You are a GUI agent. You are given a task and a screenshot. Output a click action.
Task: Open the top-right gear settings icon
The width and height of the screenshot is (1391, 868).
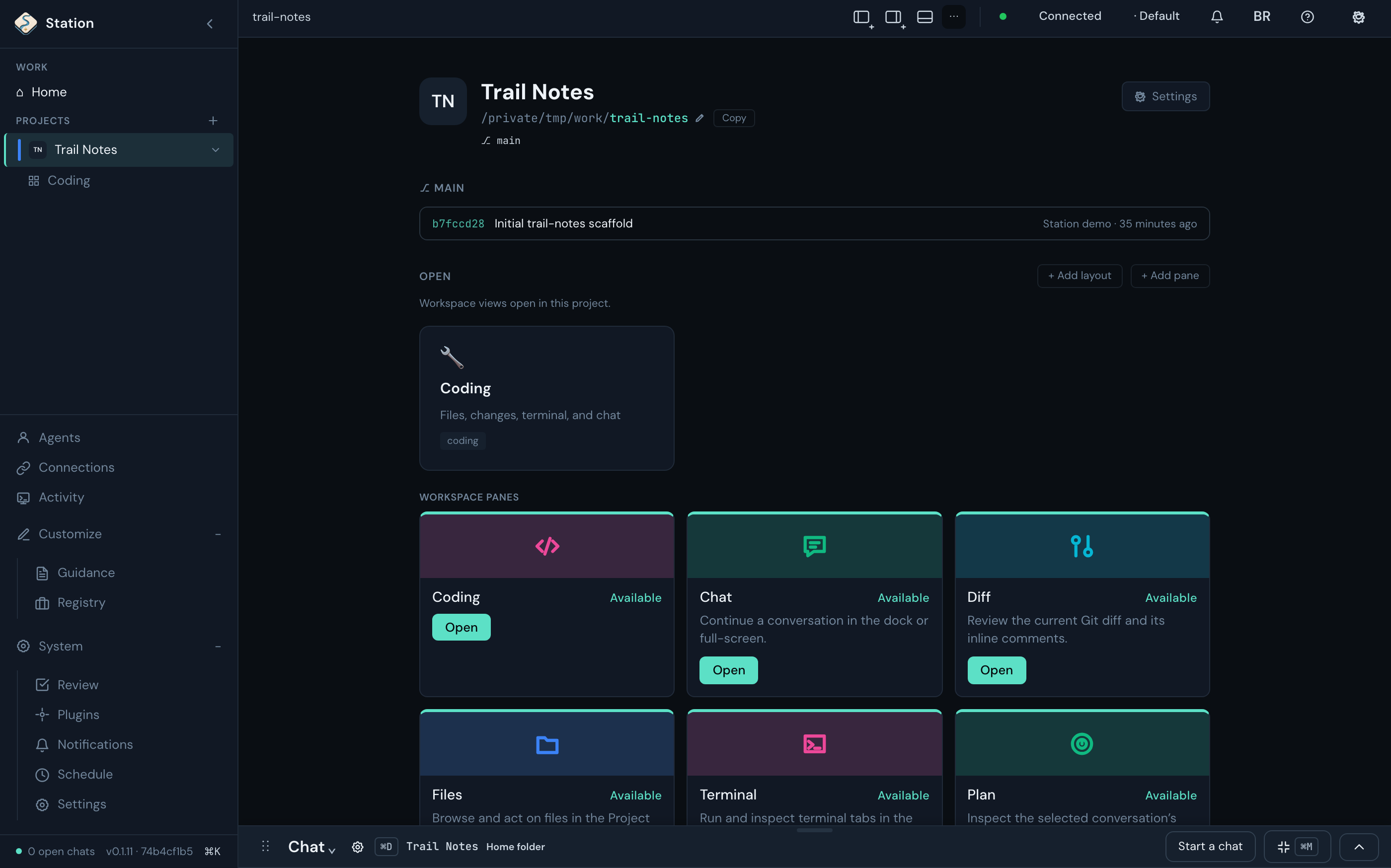1358,17
